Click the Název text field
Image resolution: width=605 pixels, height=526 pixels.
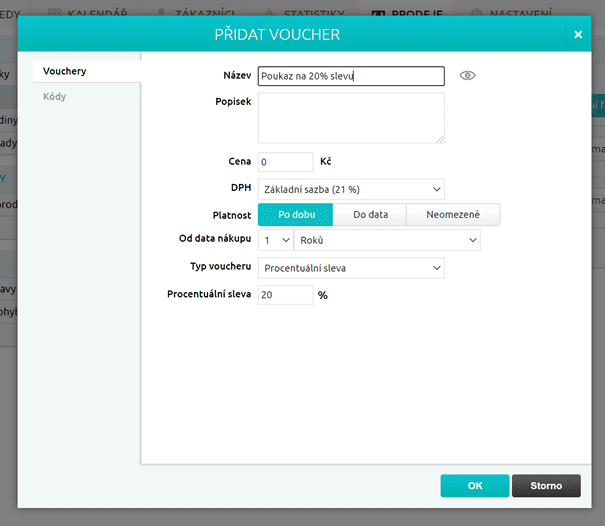[350, 76]
